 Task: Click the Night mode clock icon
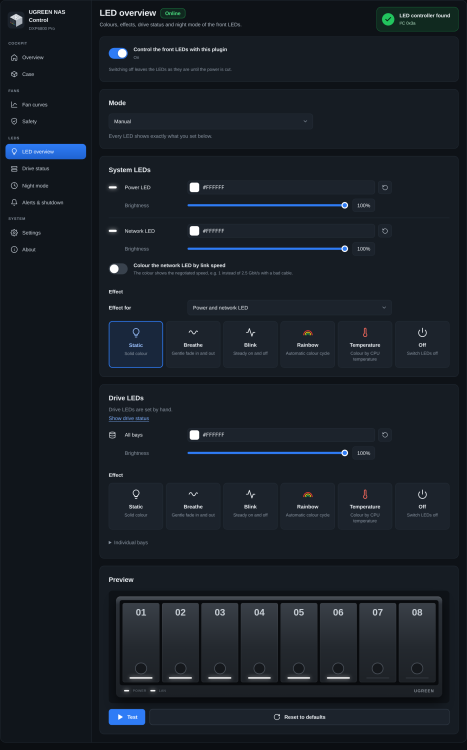(14, 186)
